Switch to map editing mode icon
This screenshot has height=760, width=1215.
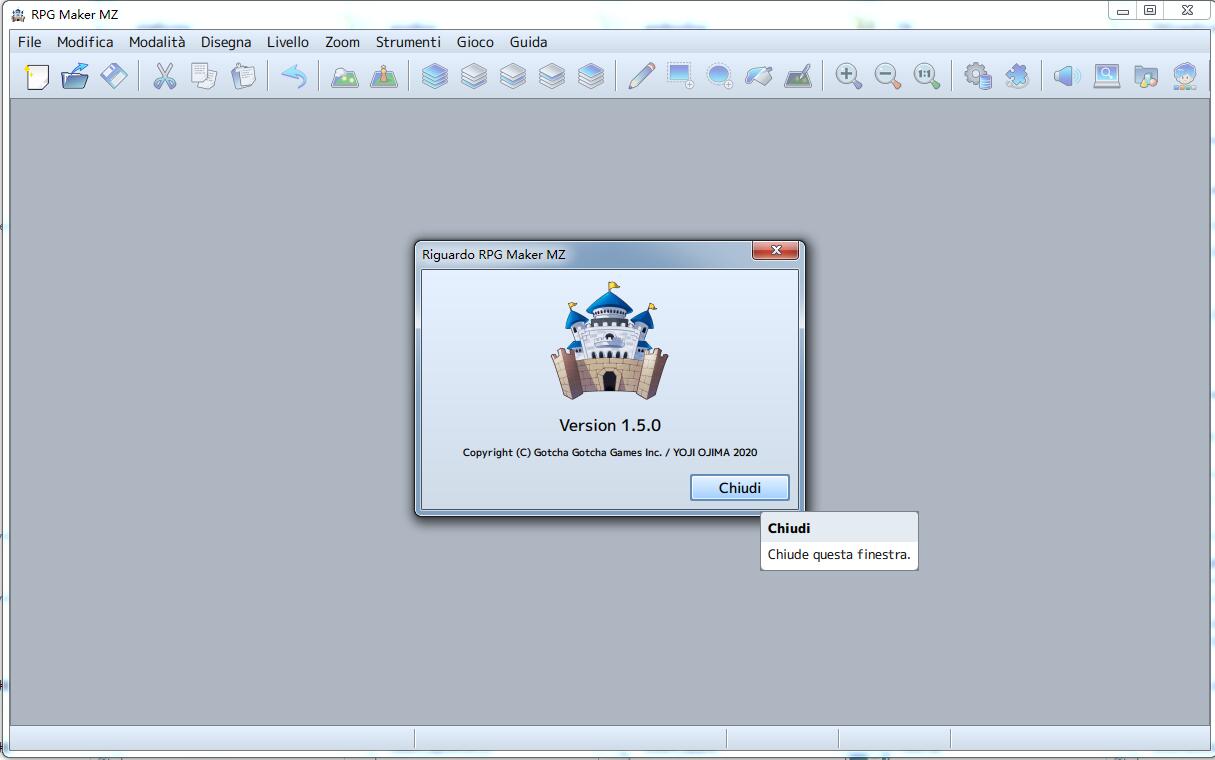coord(345,76)
